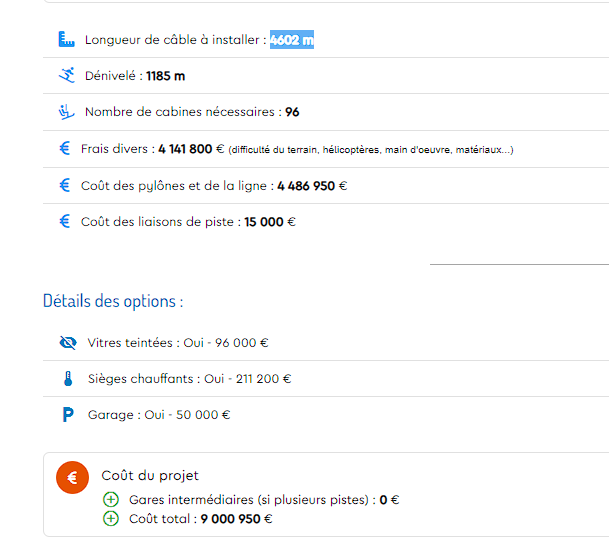Click the thermometer icon for Sièges chauffants
Image resolution: width=609 pixels, height=548 pixels.
pyautogui.click(x=68, y=379)
